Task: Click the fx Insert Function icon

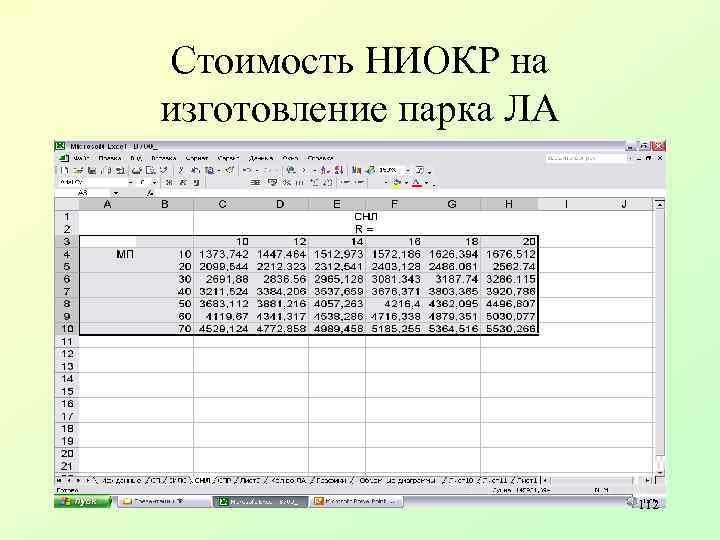Action: pos(150,193)
